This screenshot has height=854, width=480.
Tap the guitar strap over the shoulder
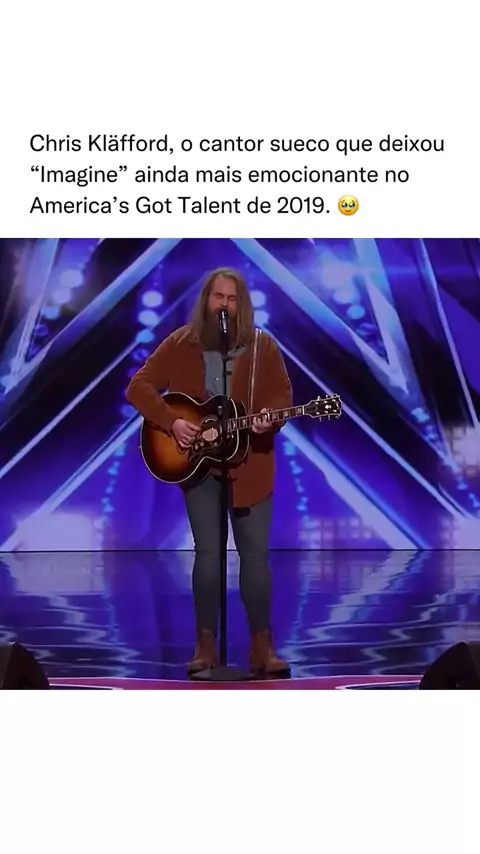[253, 365]
